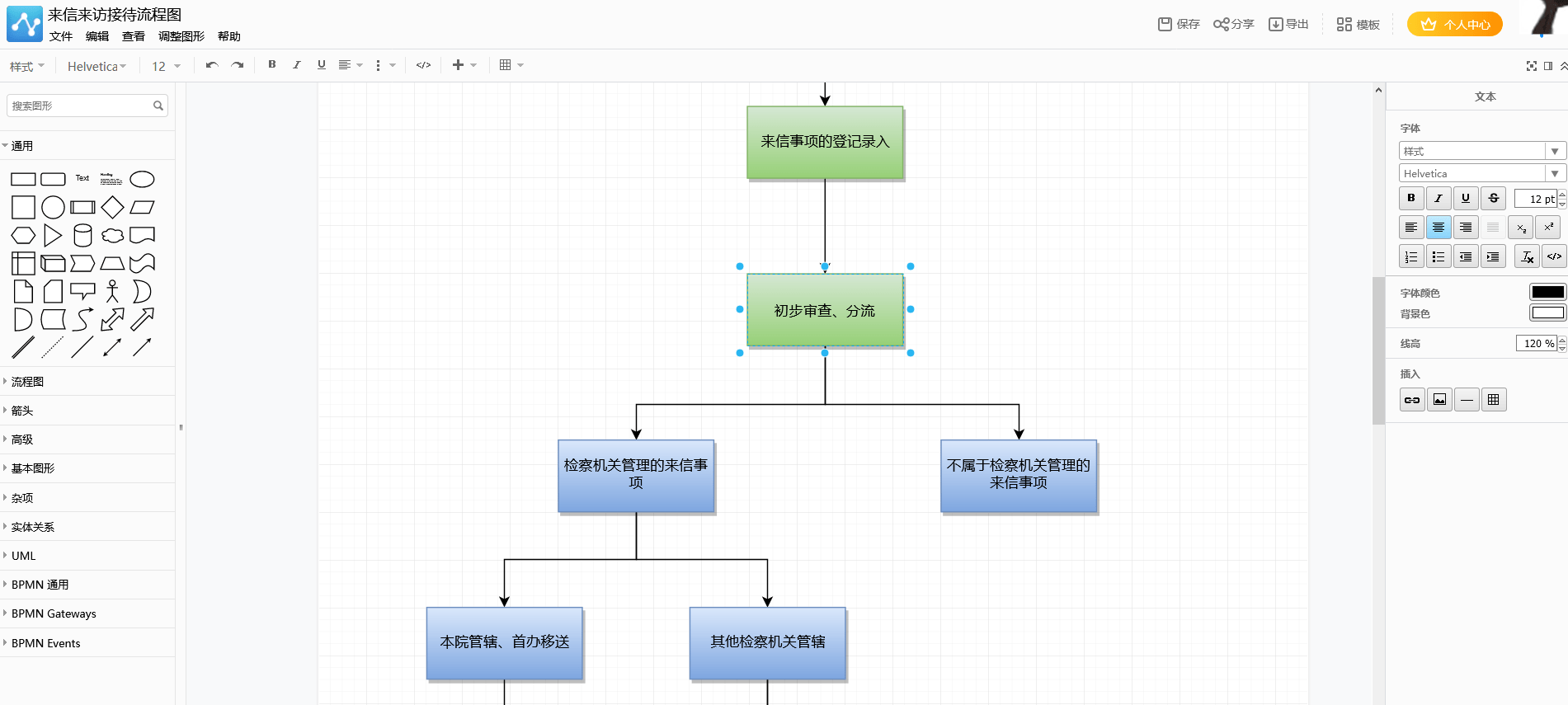The width and height of the screenshot is (1568, 705).
Task: Insert a bulleted list
Action: point(1439,257)
